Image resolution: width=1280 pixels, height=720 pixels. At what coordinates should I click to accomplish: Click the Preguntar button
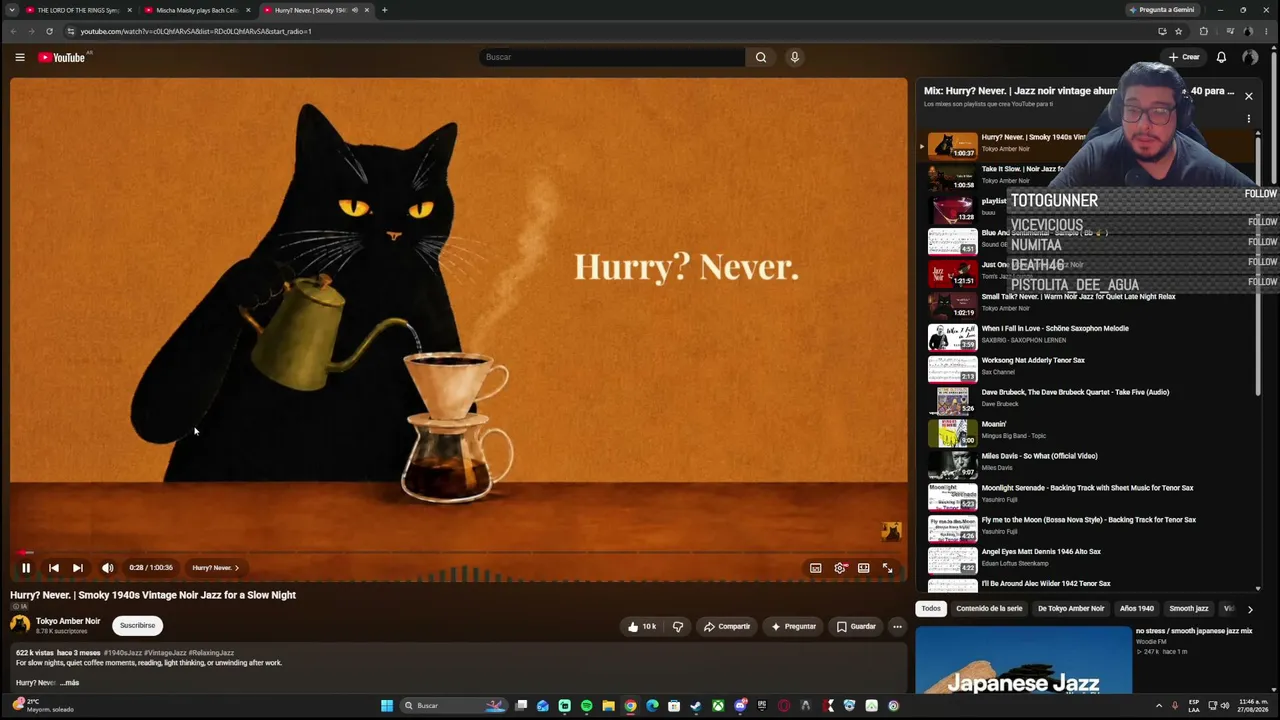click(794, 627)
